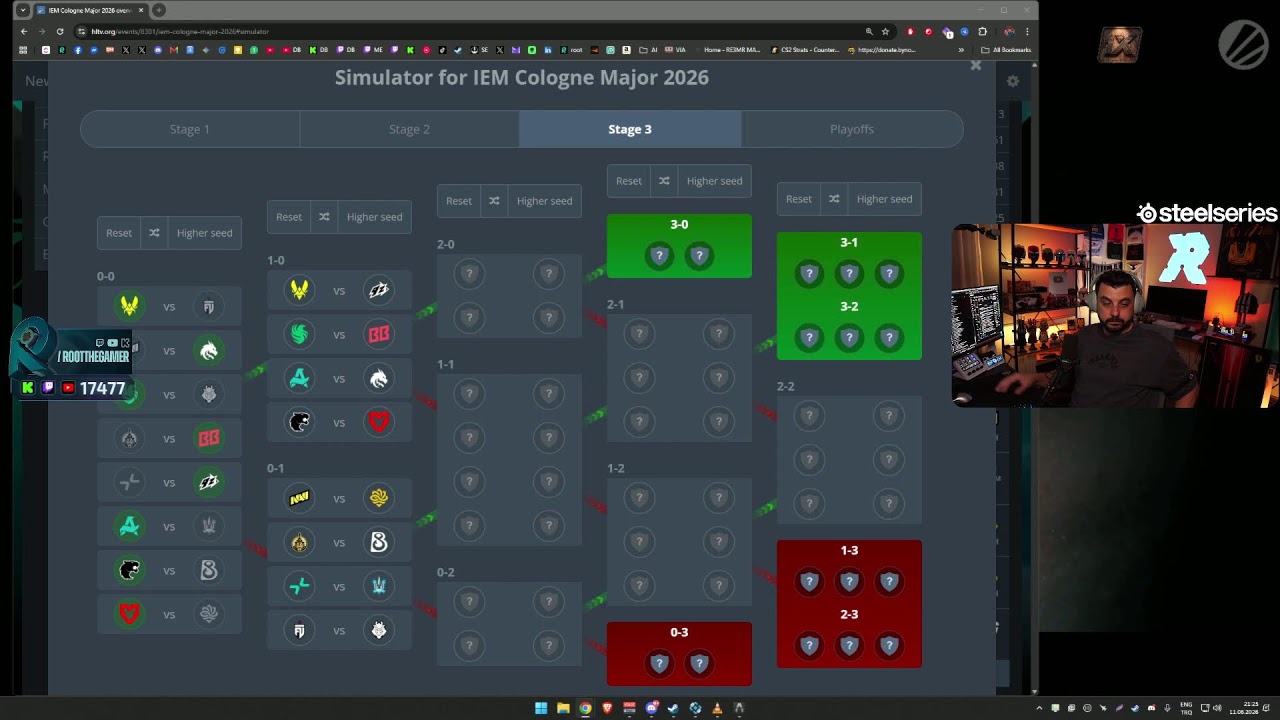
Task: Apply Higher seed to the 2-0 column
Action: [544, 201]
